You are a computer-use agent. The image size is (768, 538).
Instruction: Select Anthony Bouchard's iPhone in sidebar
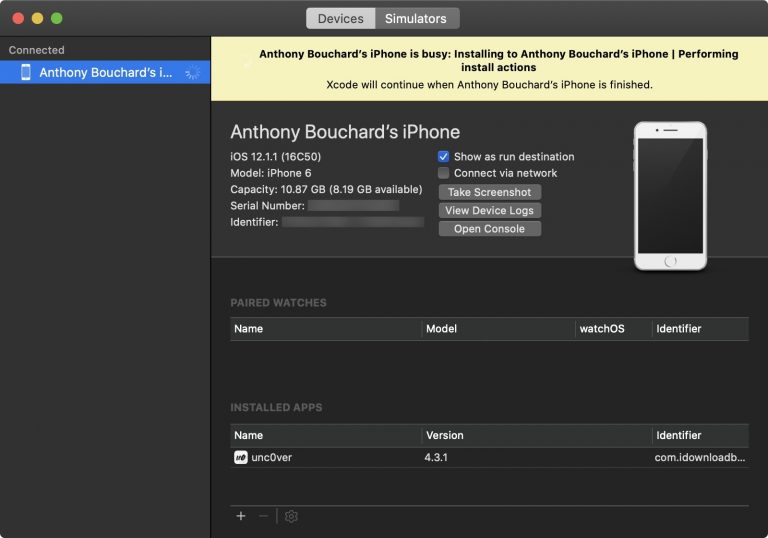105,72
